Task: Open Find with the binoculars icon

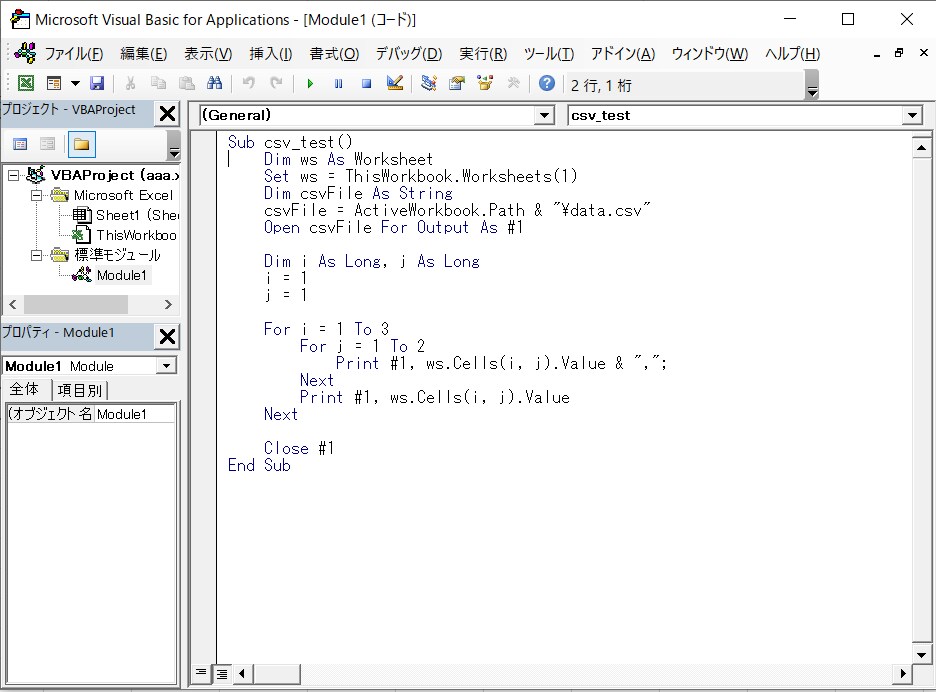Action: coord(214,84)
